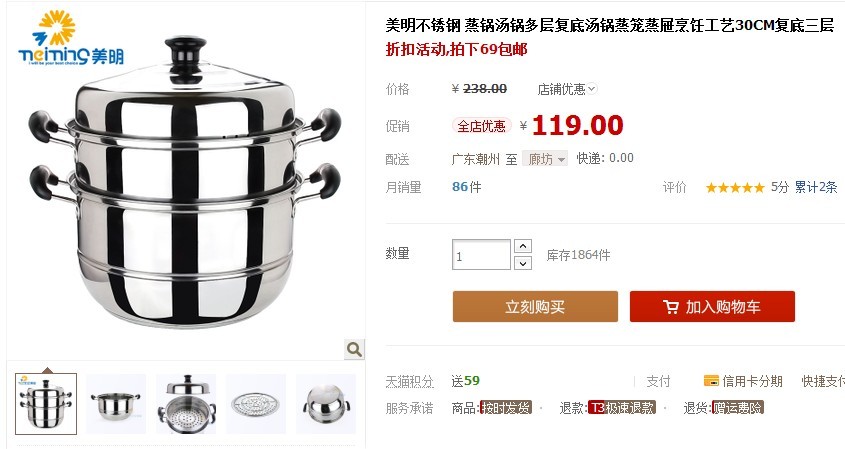Click the 加入购物车 add to cart button
Screen dimensions: 845x449
point(712,307)
